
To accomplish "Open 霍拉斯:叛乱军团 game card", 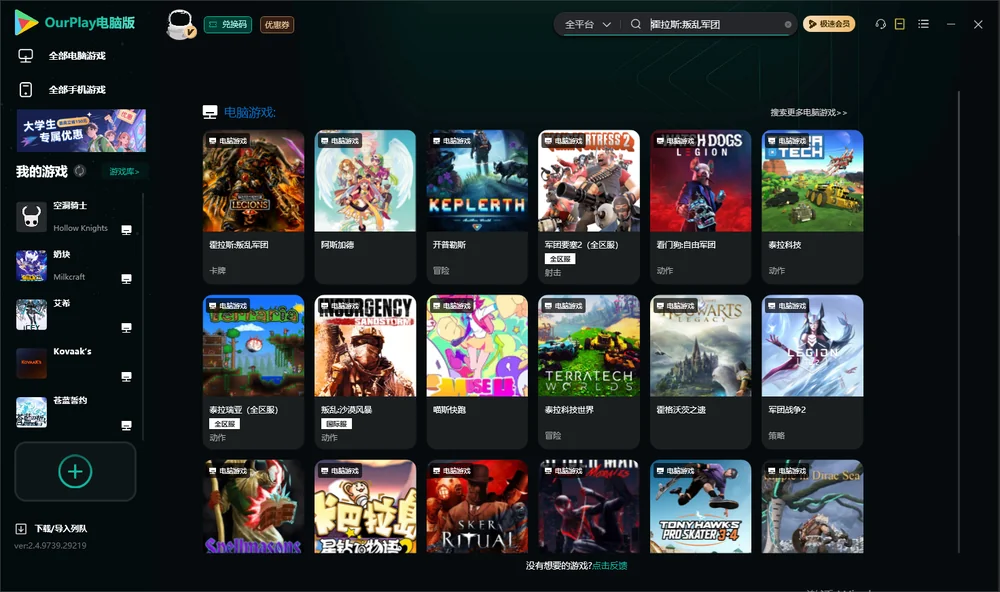I will point(253,207).
